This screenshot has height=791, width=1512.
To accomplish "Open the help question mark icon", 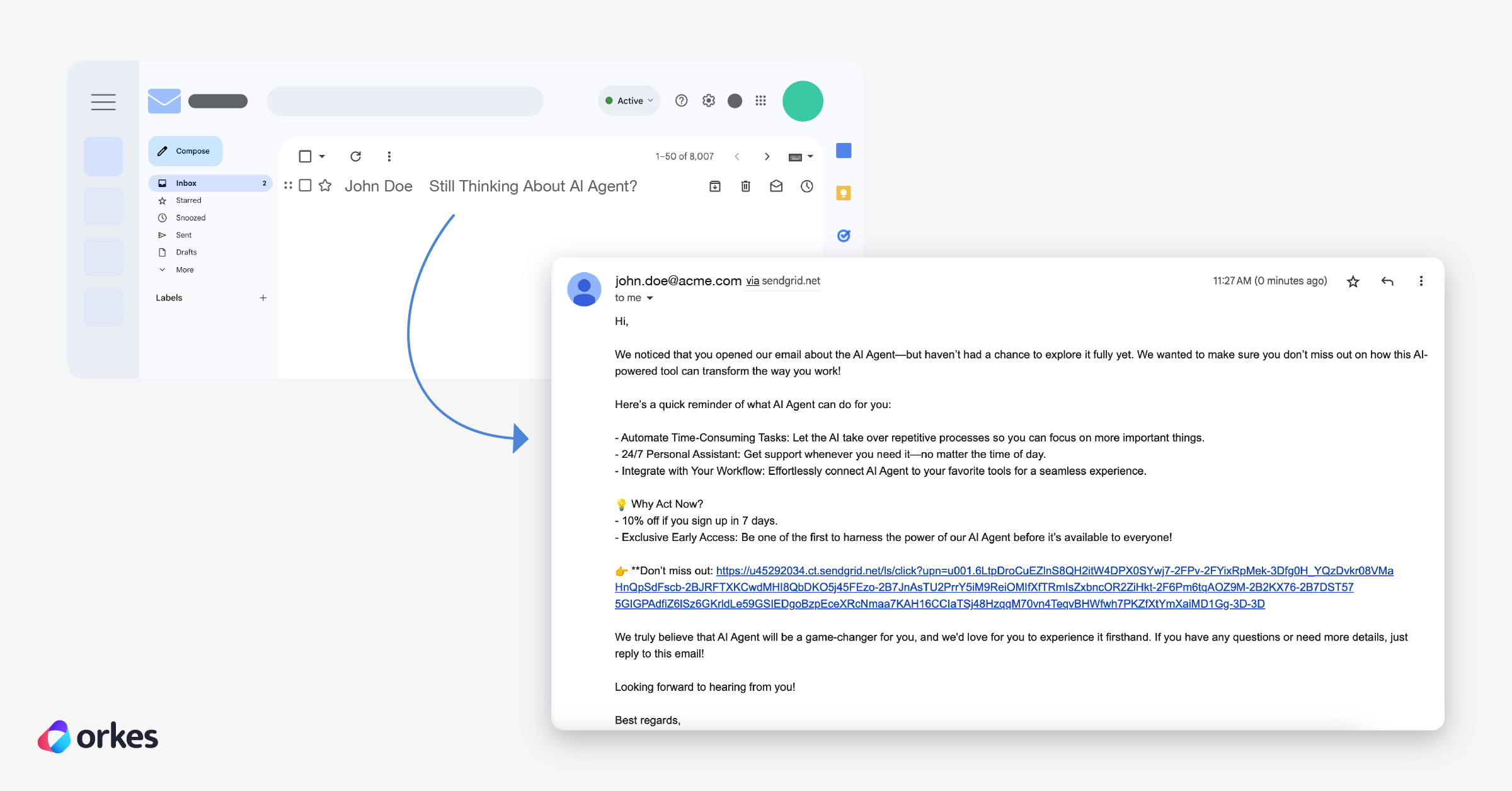I will (x=681, y=101).
